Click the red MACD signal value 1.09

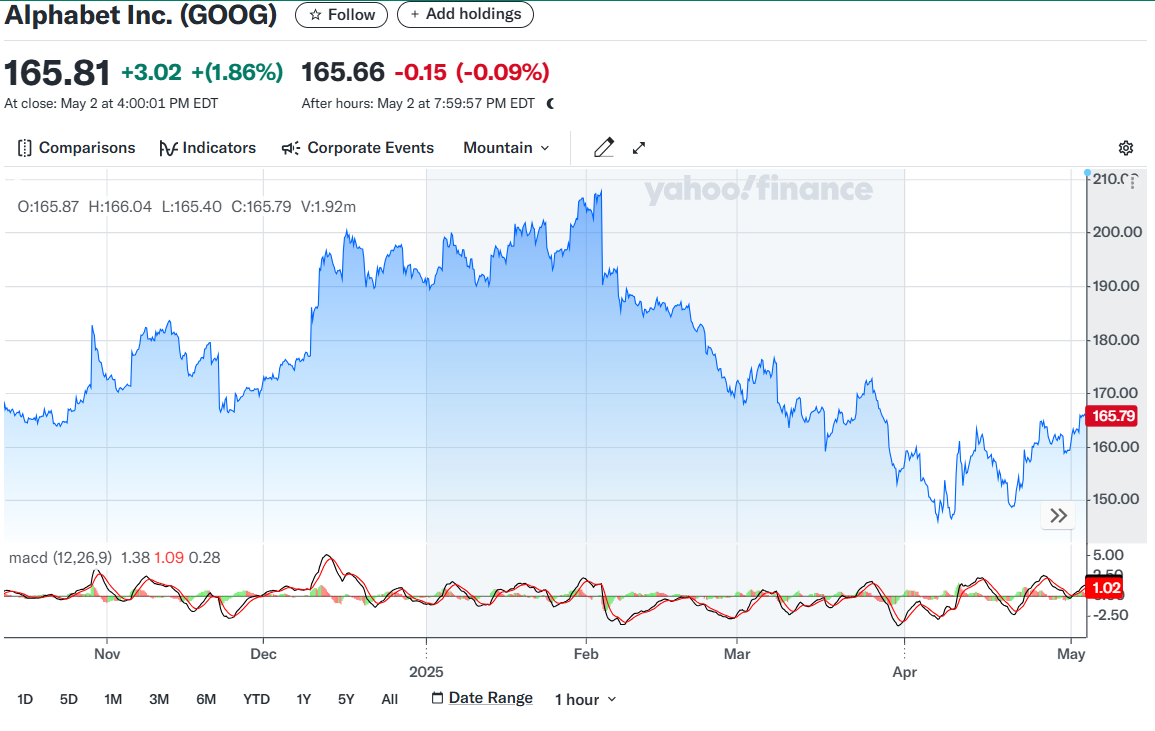169,558
